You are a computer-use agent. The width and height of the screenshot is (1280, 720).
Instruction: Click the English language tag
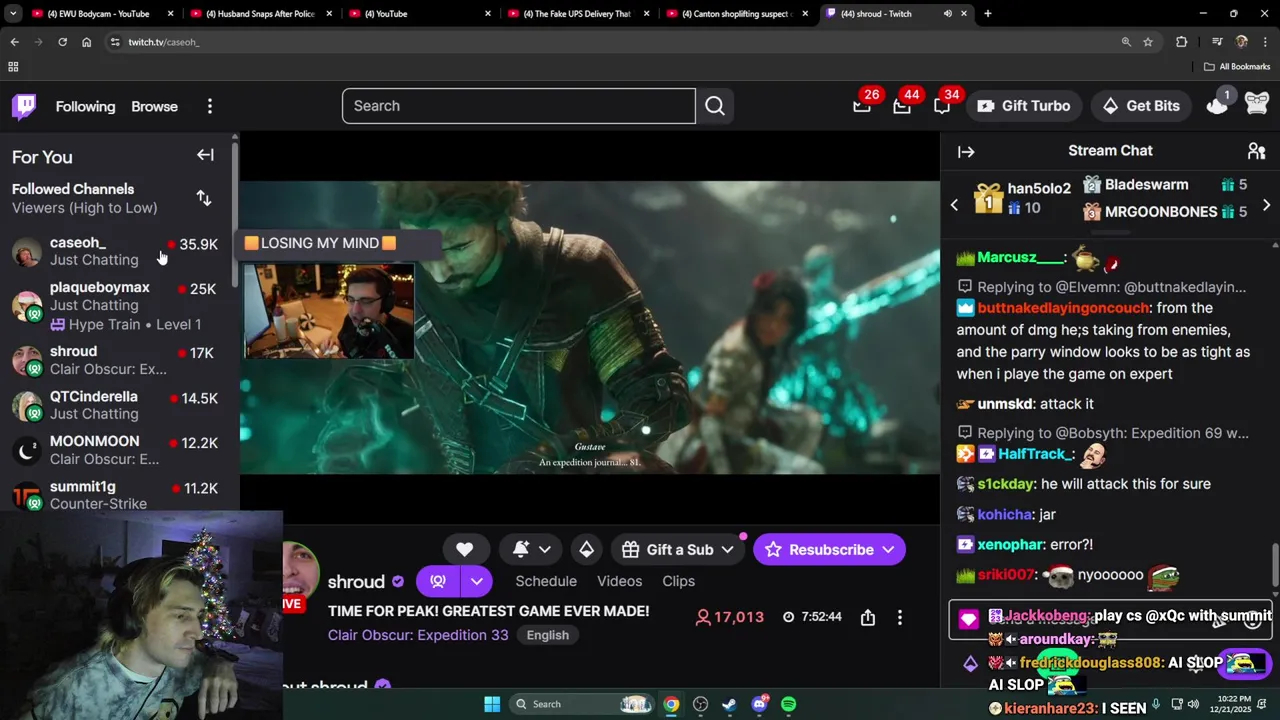(548, 635)
